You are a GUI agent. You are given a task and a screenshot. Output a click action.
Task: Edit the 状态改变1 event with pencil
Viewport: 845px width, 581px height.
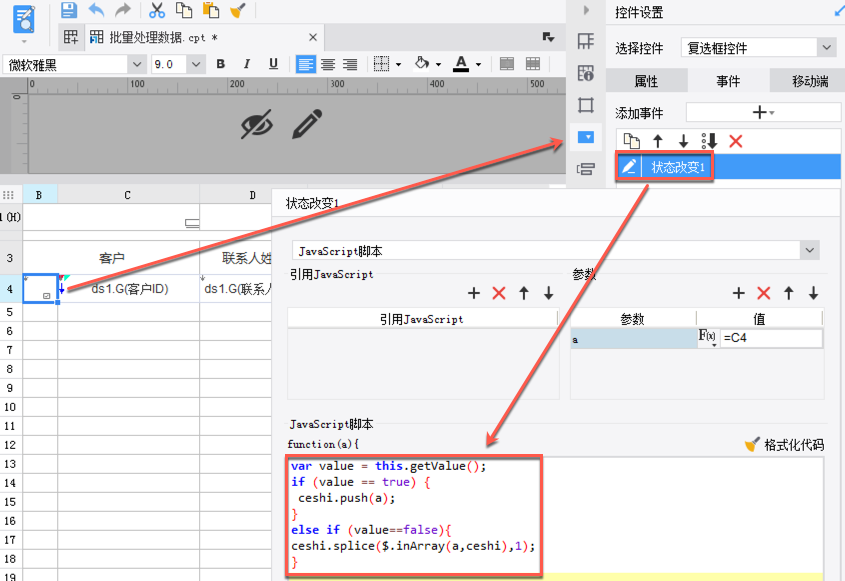tap(629, 167)
